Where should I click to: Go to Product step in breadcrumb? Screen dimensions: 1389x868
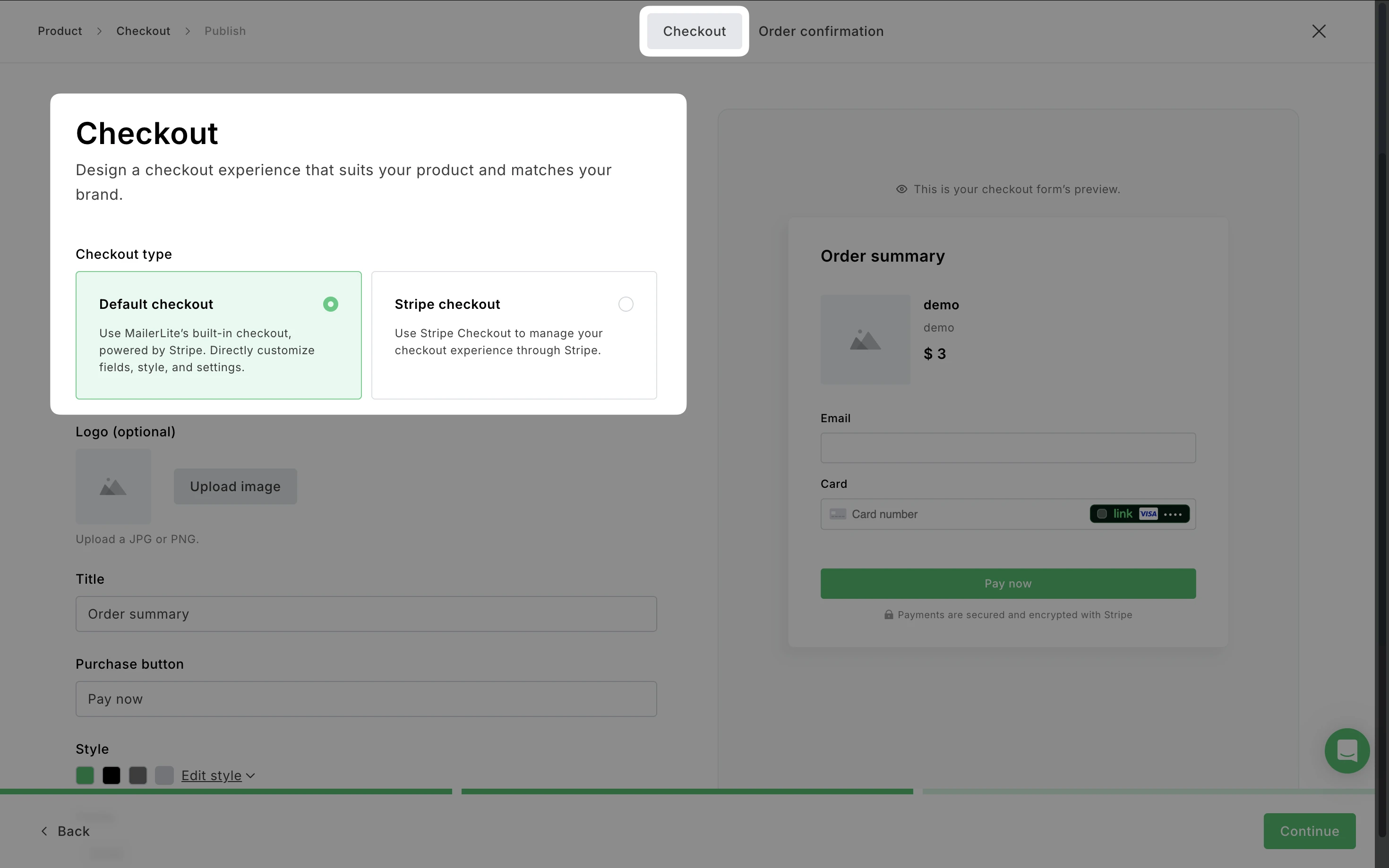[60, 31]
